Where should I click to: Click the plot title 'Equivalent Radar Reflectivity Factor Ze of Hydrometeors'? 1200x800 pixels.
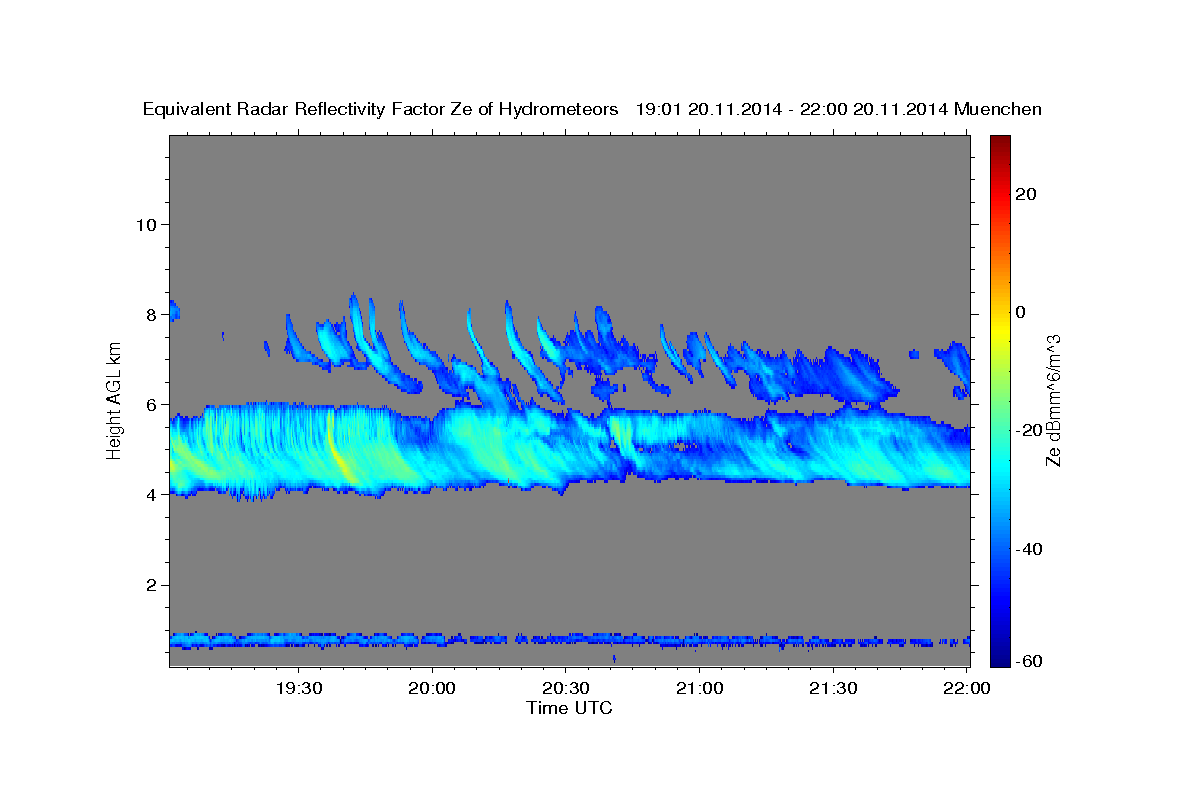pyautogui.click(x=381, y=110)
